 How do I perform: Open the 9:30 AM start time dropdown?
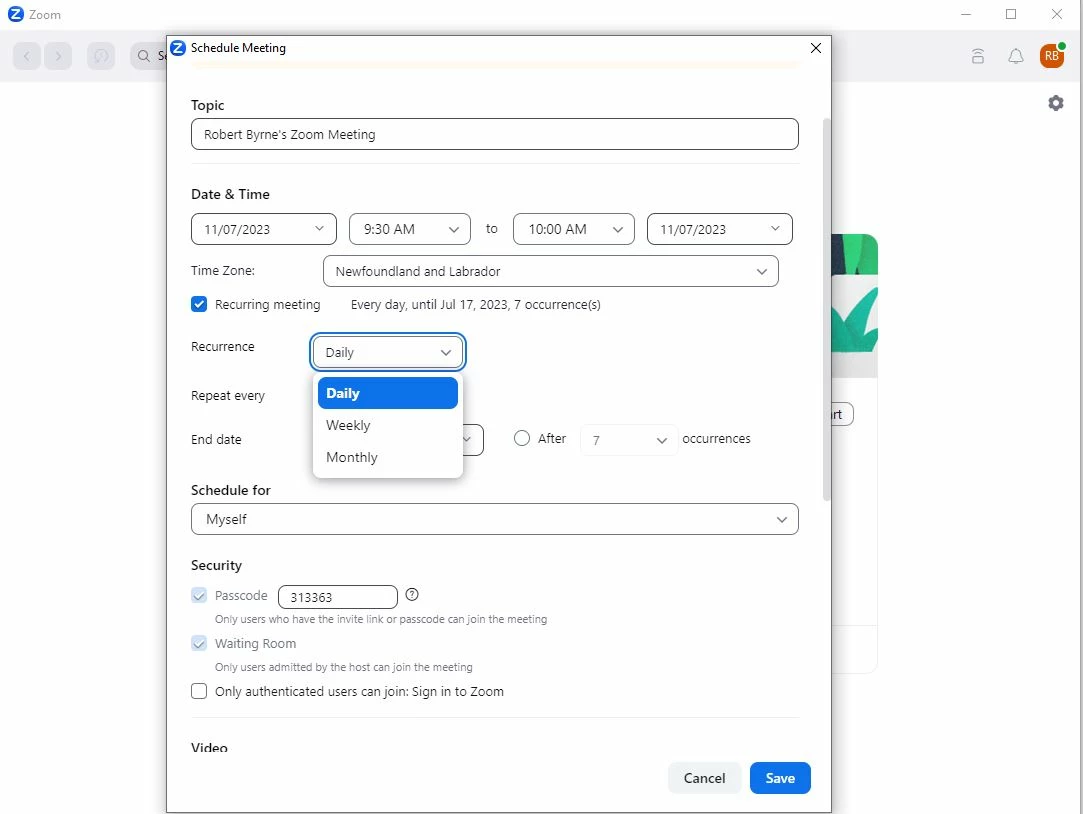pyautogui.click(x=410, y=229)
